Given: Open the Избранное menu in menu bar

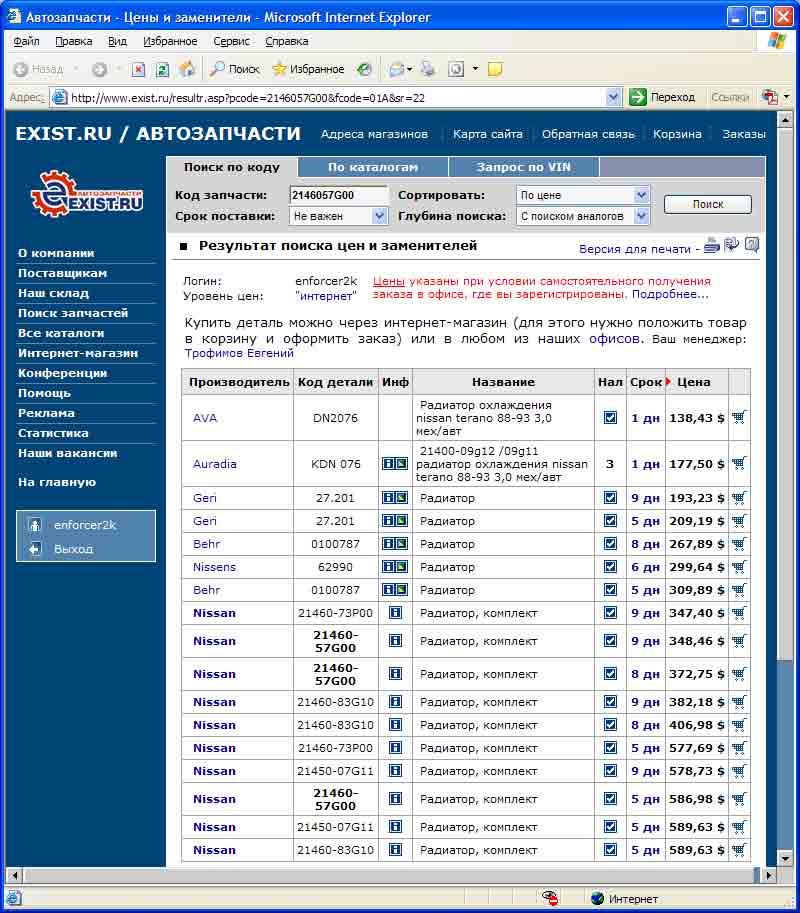Looking at the screenshot, I should [x=170, y=41].
